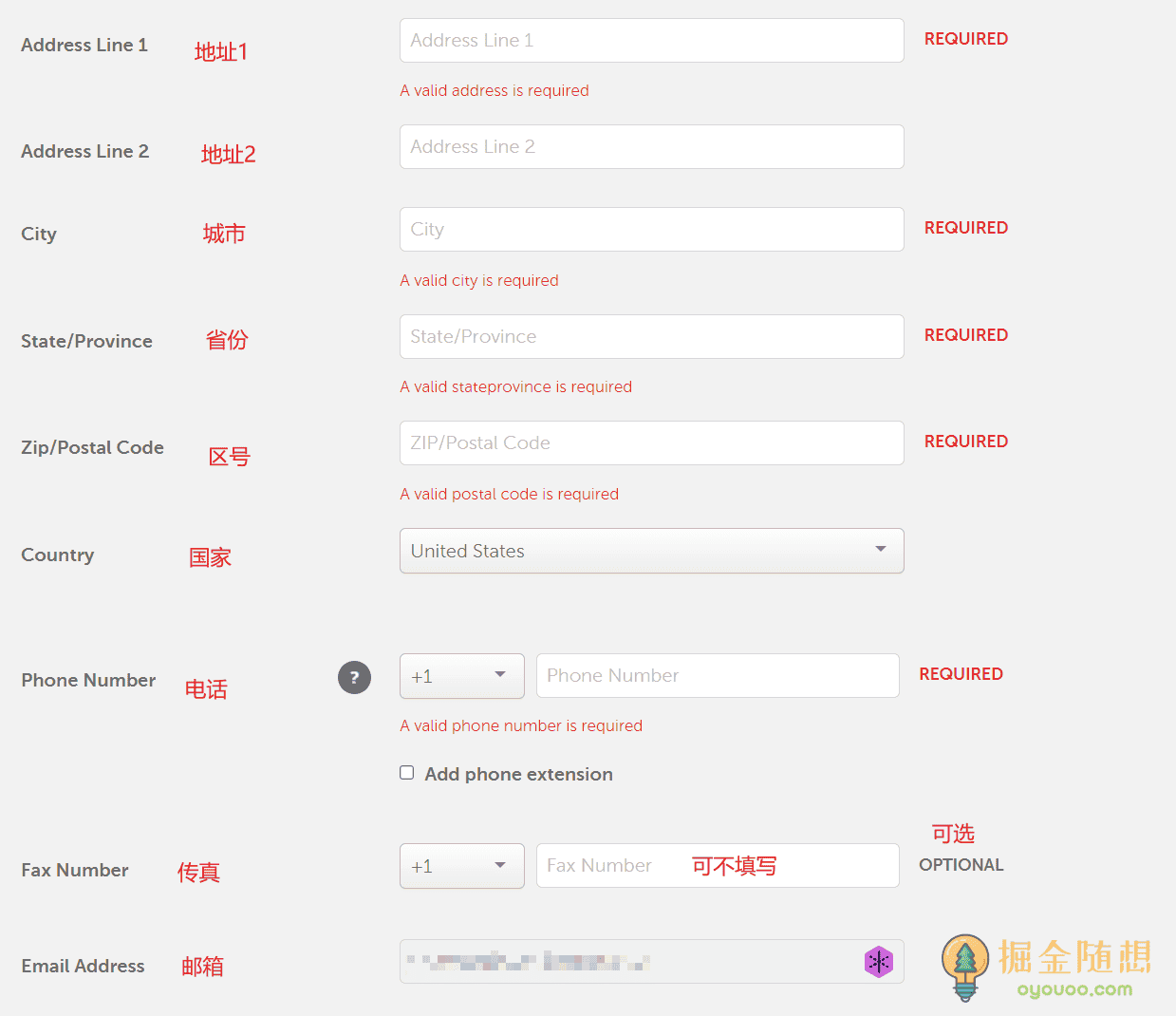
Task: Click the State/Province input box
Action: click(651, 337)
